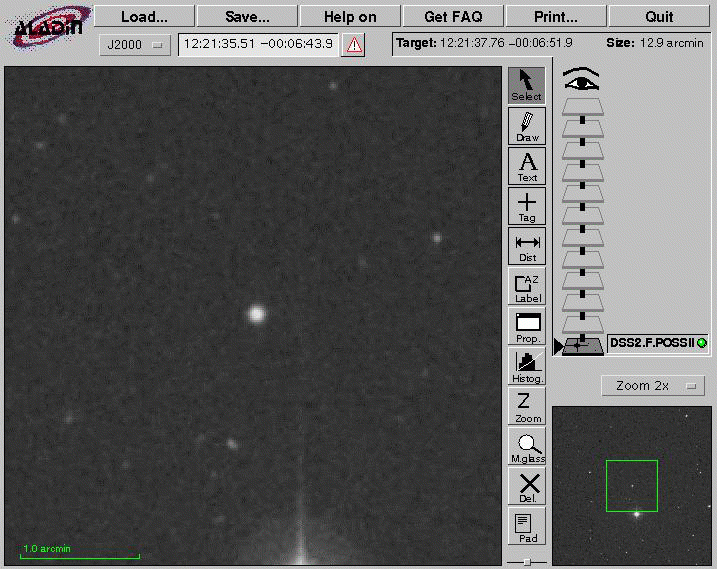Open the Zoom 2x dropdown
The image size is (717, 569).
click(653, 386)
